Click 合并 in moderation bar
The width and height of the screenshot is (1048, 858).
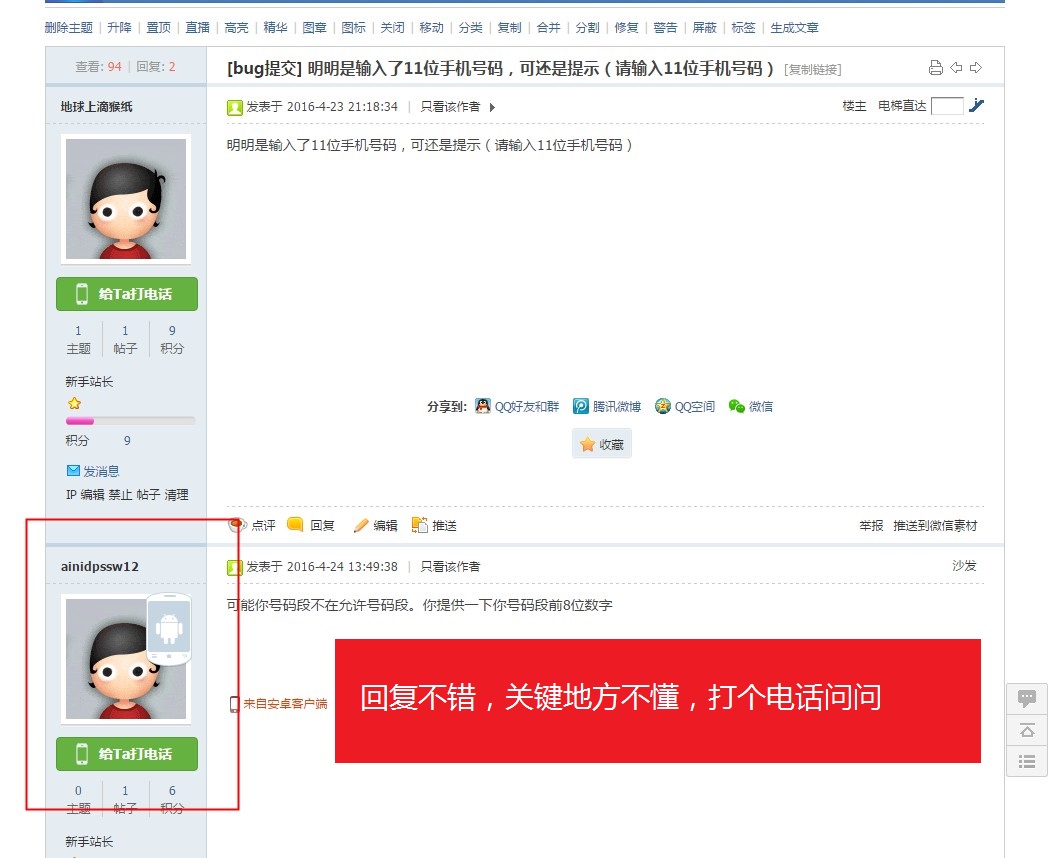point(548,27)
